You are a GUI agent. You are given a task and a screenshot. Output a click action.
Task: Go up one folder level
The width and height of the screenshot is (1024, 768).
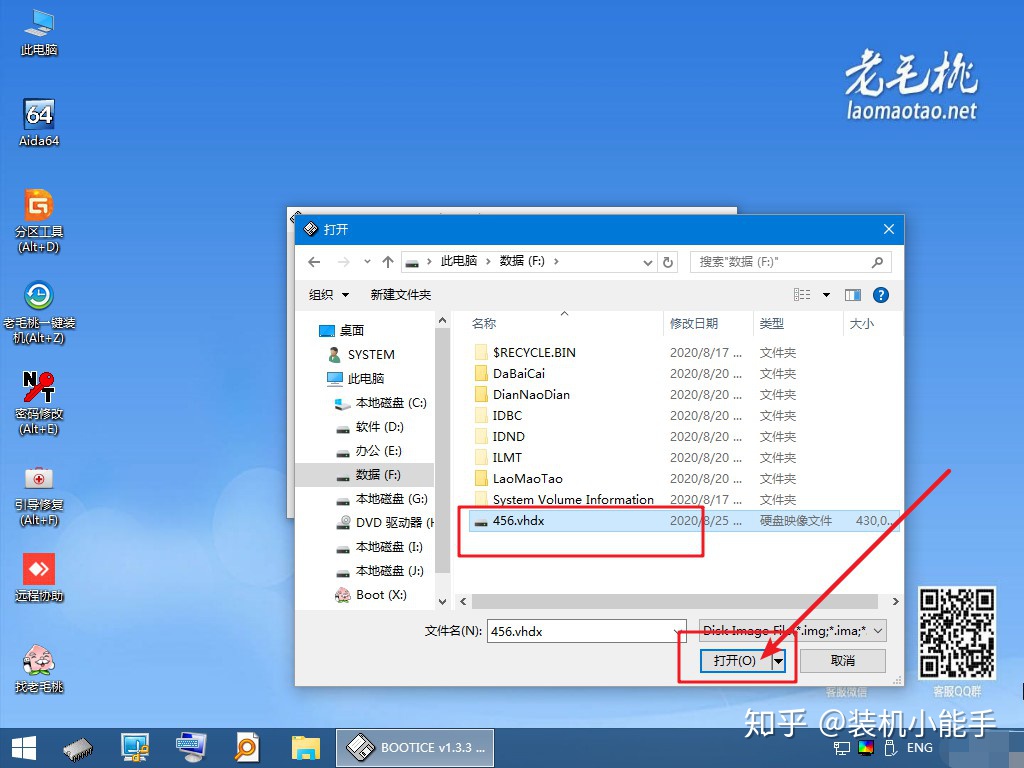388,262
